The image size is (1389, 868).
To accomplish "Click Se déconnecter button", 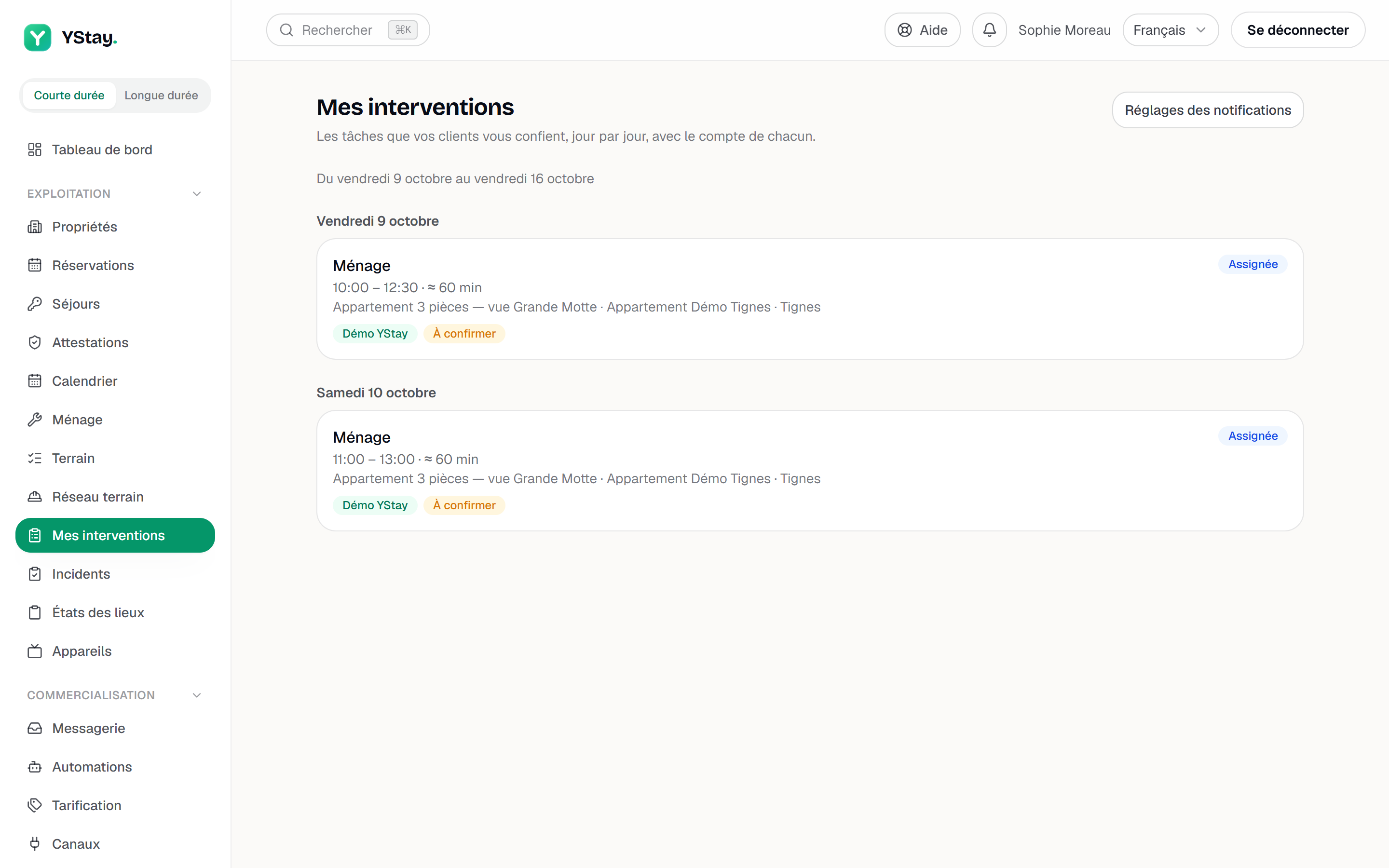I will (1298, 30).
